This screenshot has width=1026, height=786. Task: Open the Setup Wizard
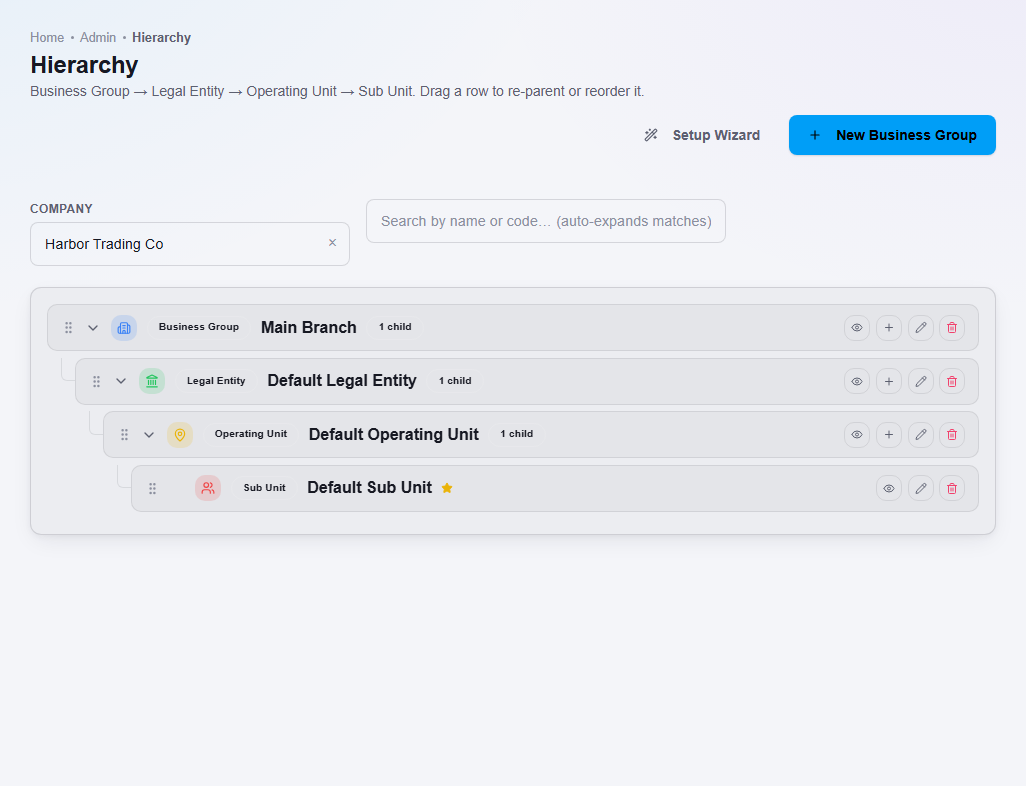coord(702,135)
